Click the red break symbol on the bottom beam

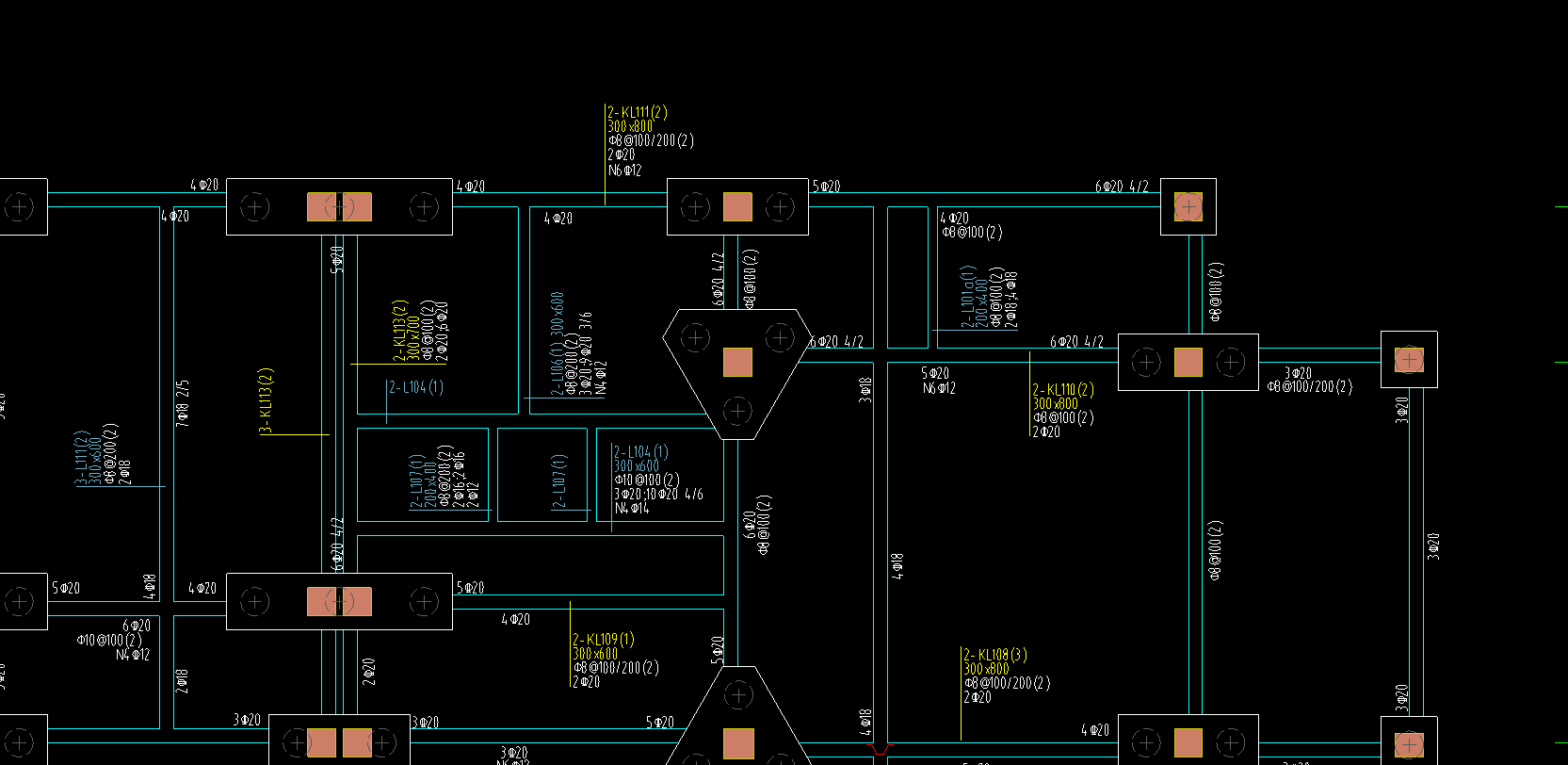click(880, 750)
